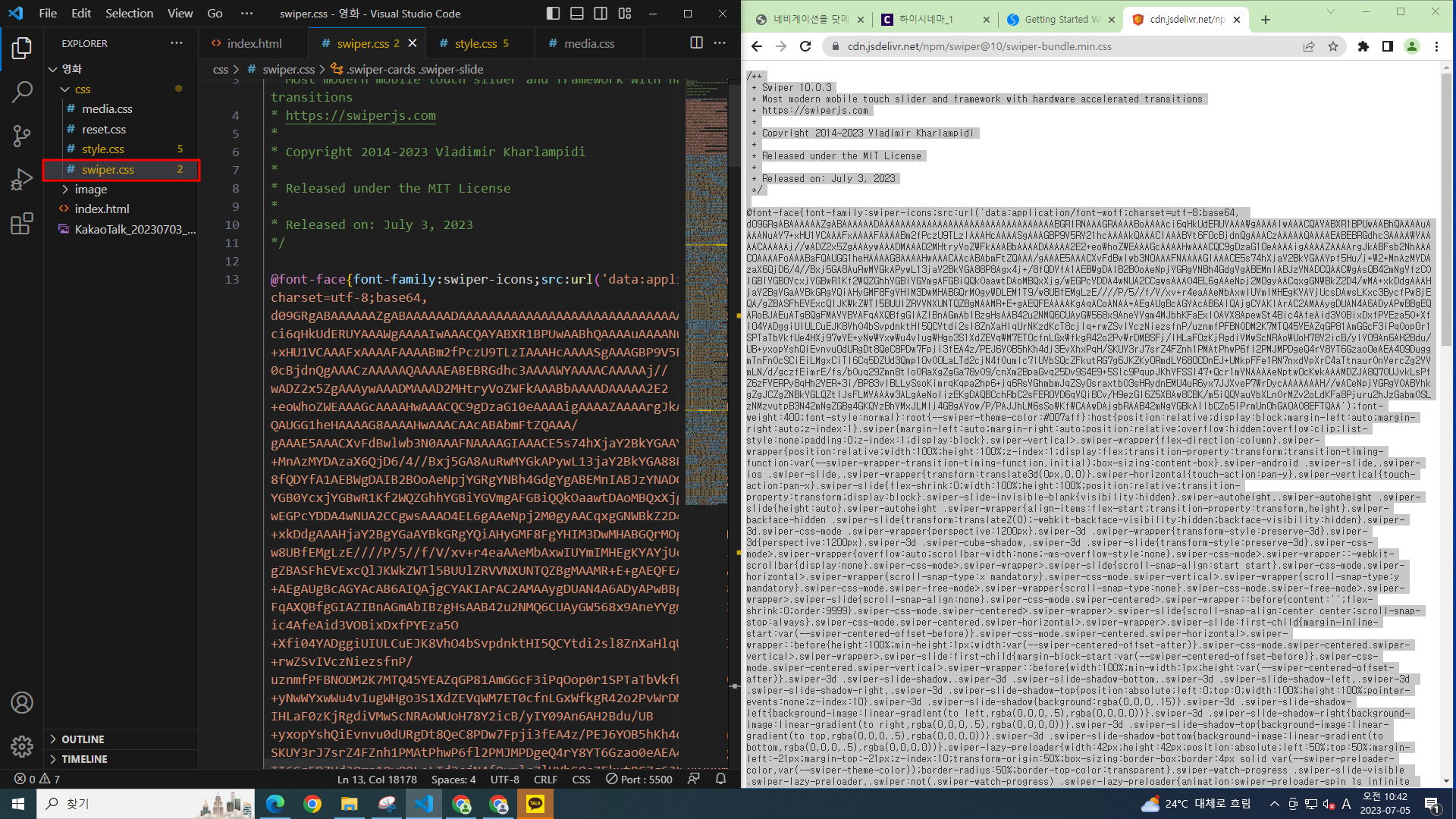The image size is (1456, 819).
Task: Toggle Go Live Port 5500 server
Action: [639, 779]
